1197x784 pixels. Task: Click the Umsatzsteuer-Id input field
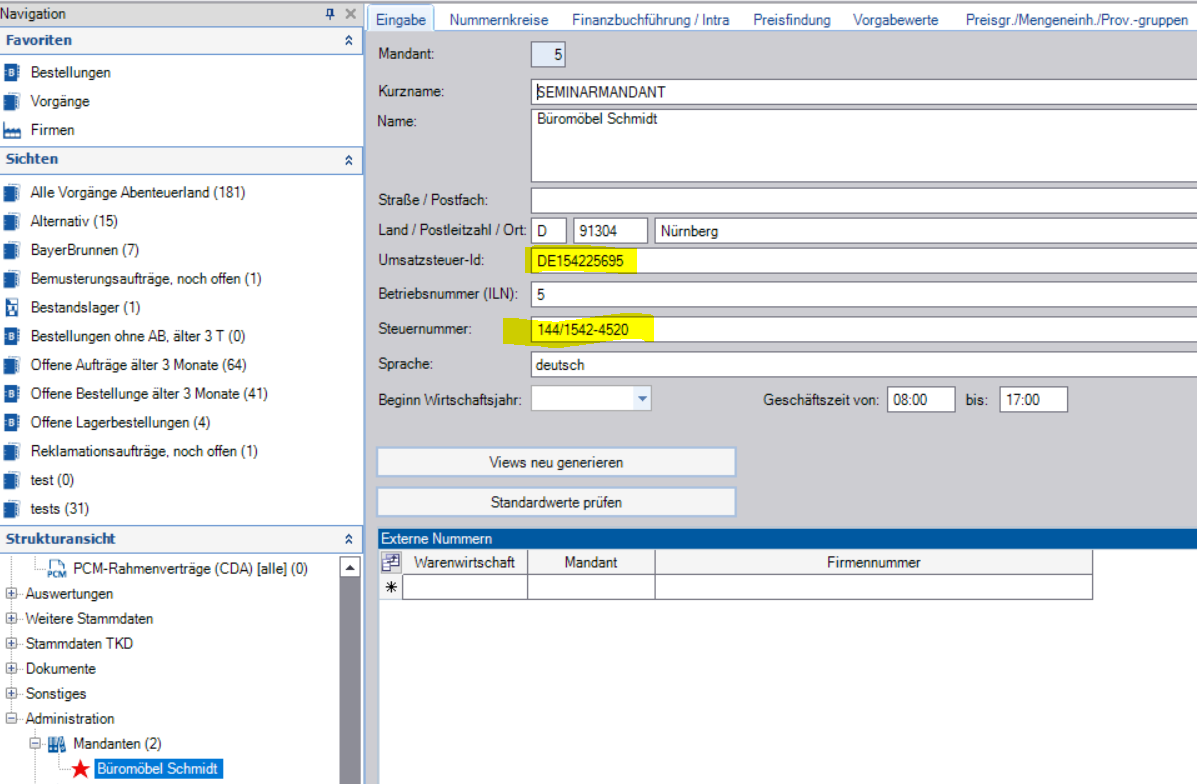coord(860,262)
